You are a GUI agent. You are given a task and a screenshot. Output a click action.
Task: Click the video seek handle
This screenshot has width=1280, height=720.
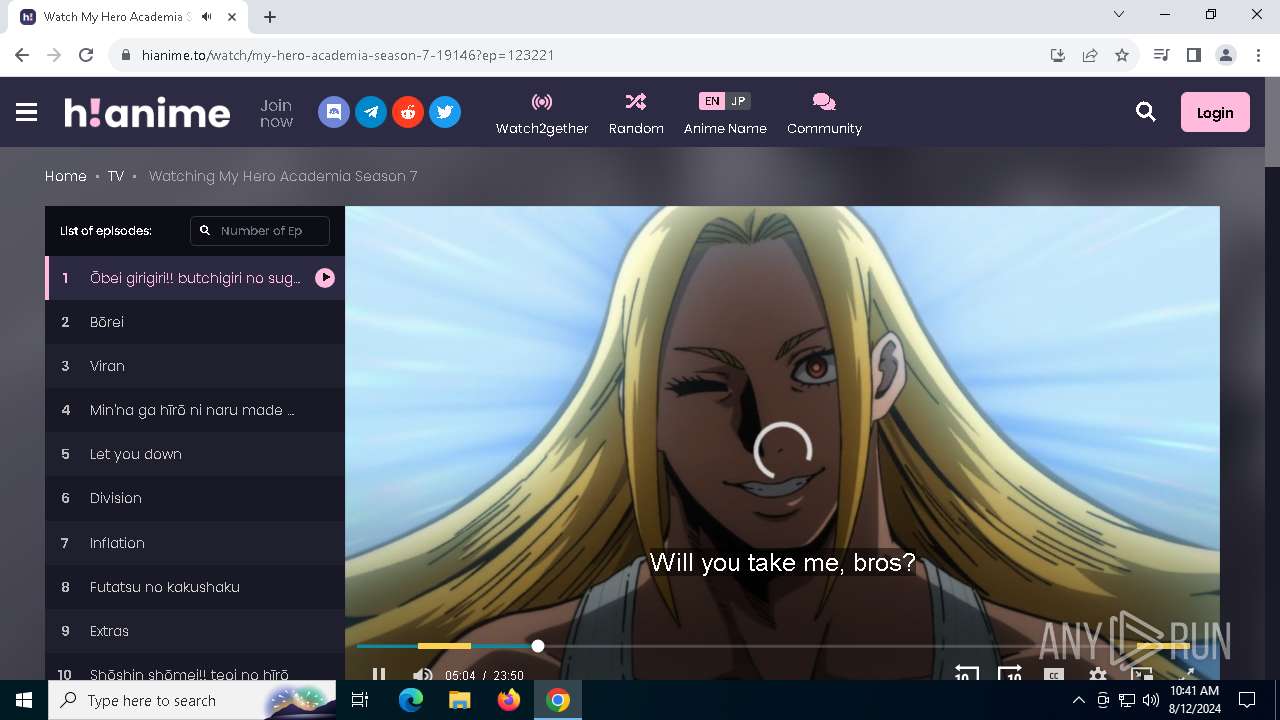point(538,646)
